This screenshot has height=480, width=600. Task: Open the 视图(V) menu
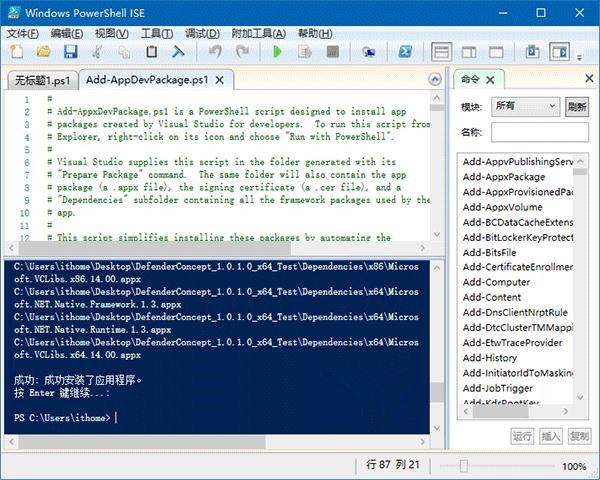[x=112, y=34]
